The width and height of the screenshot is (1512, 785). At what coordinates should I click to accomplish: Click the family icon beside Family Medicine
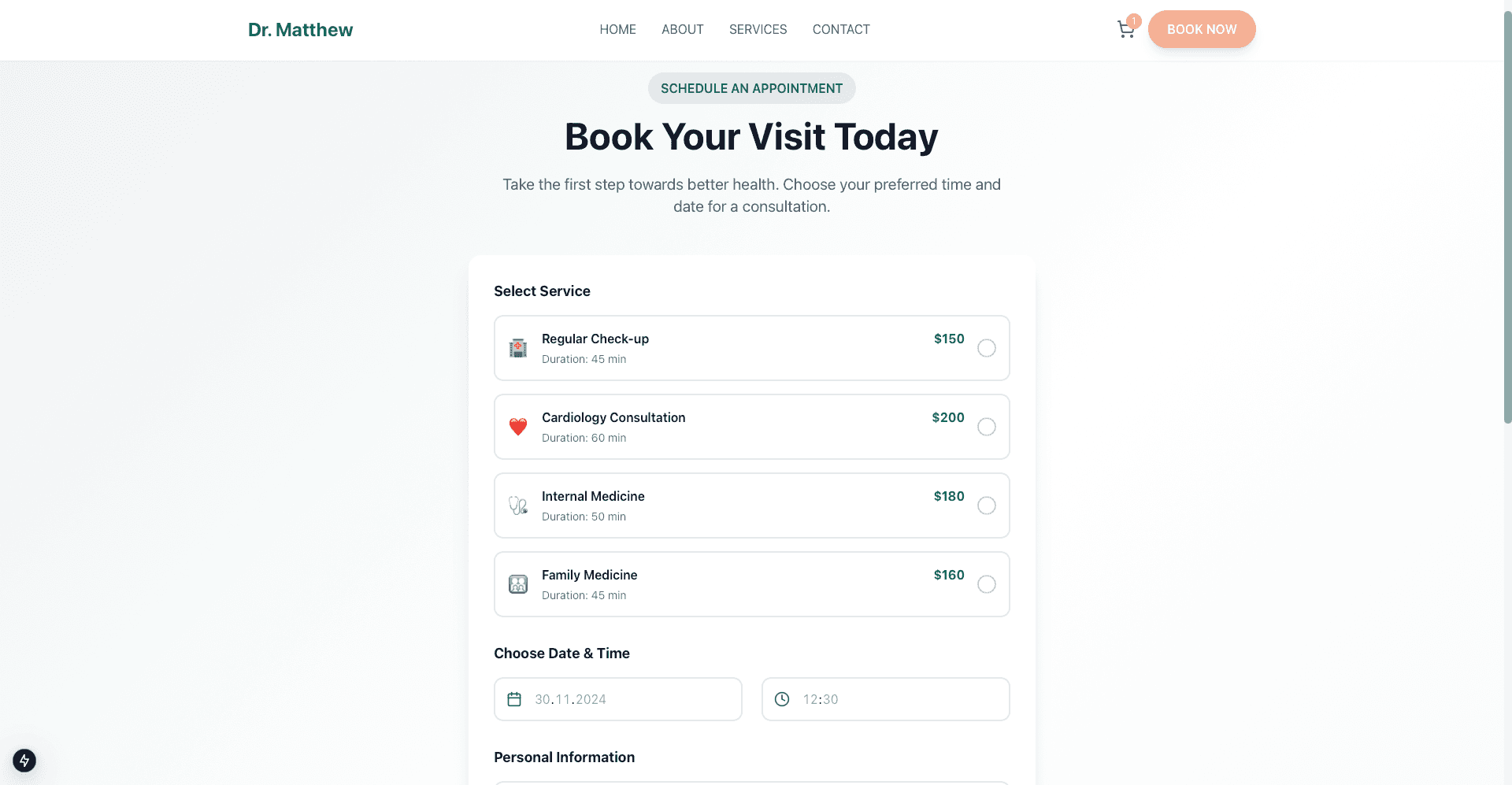tap(518, 584)
